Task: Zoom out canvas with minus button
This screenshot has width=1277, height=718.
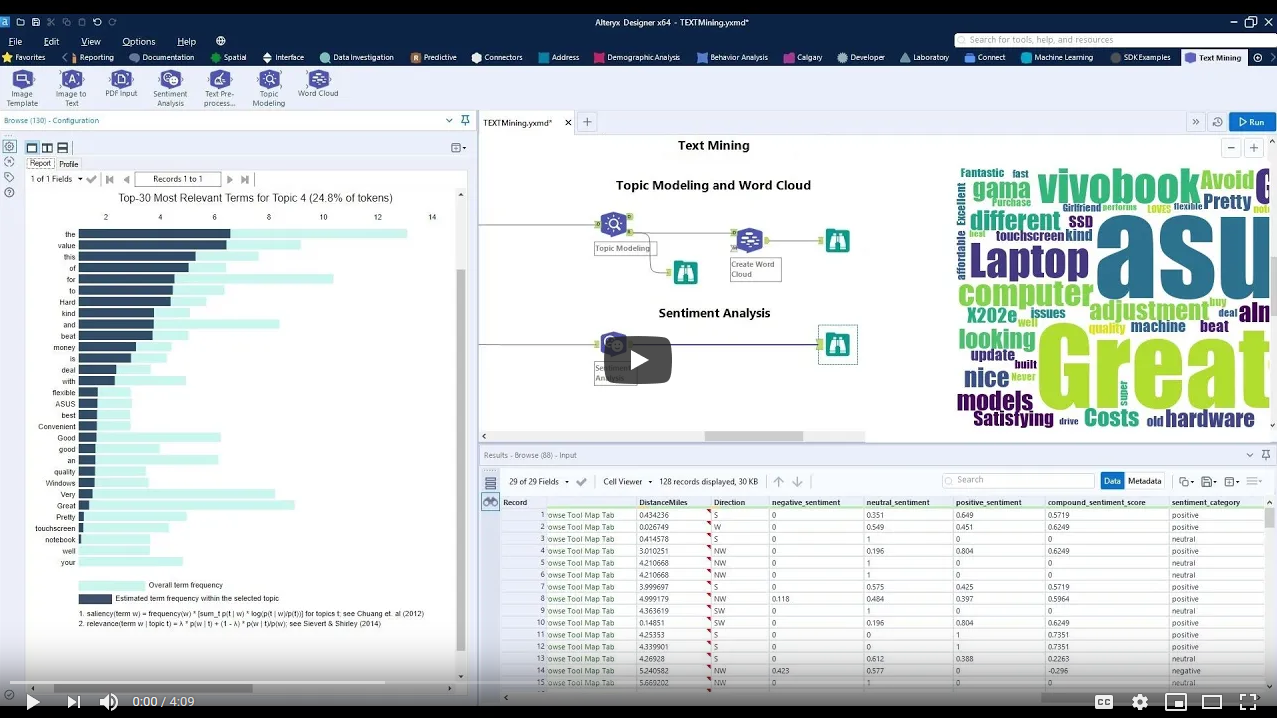Action: [1232, 148]
